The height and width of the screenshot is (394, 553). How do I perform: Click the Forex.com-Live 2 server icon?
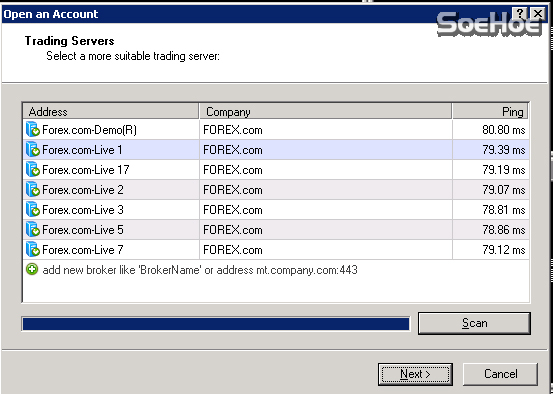tap(33, 190)
